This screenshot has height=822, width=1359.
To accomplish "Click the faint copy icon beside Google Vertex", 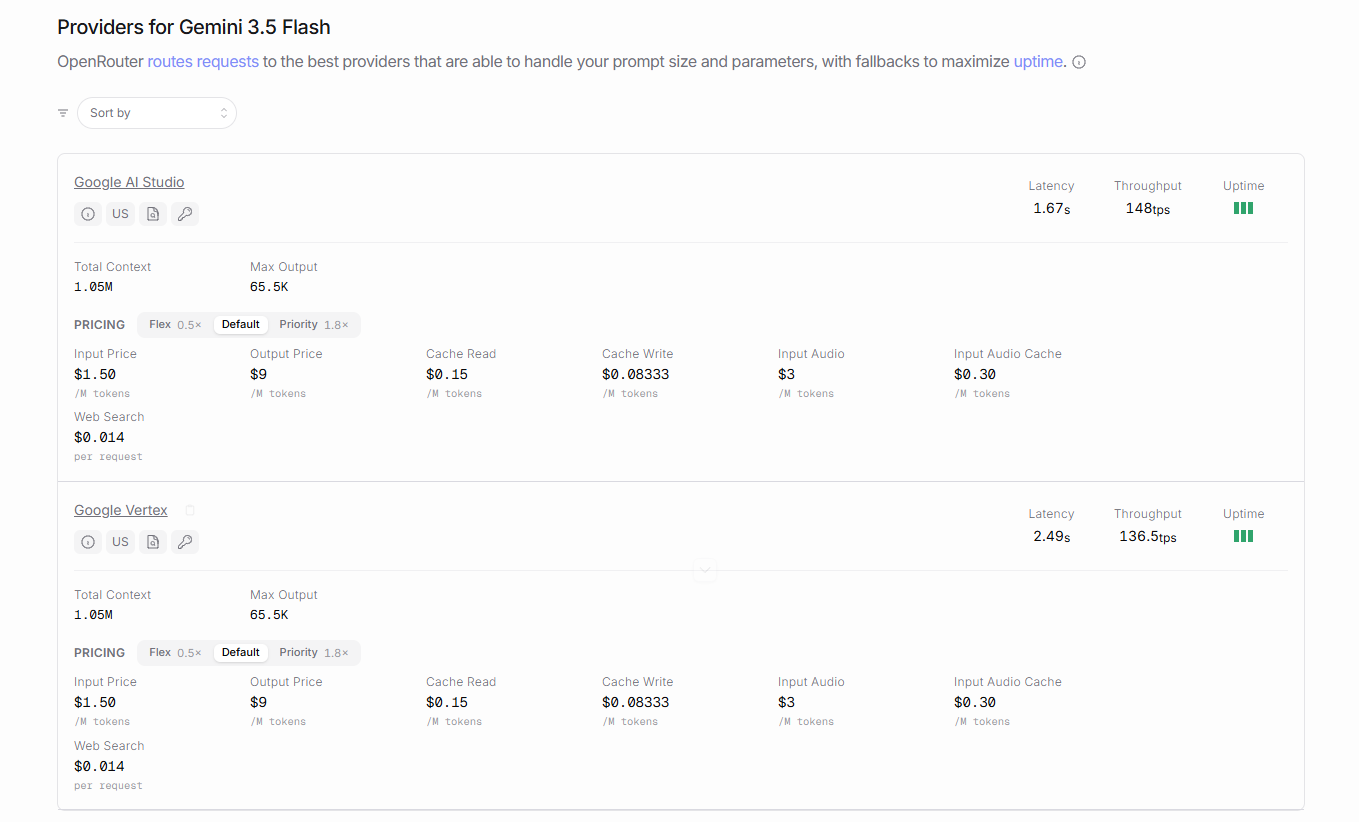I will pos(190,510).
